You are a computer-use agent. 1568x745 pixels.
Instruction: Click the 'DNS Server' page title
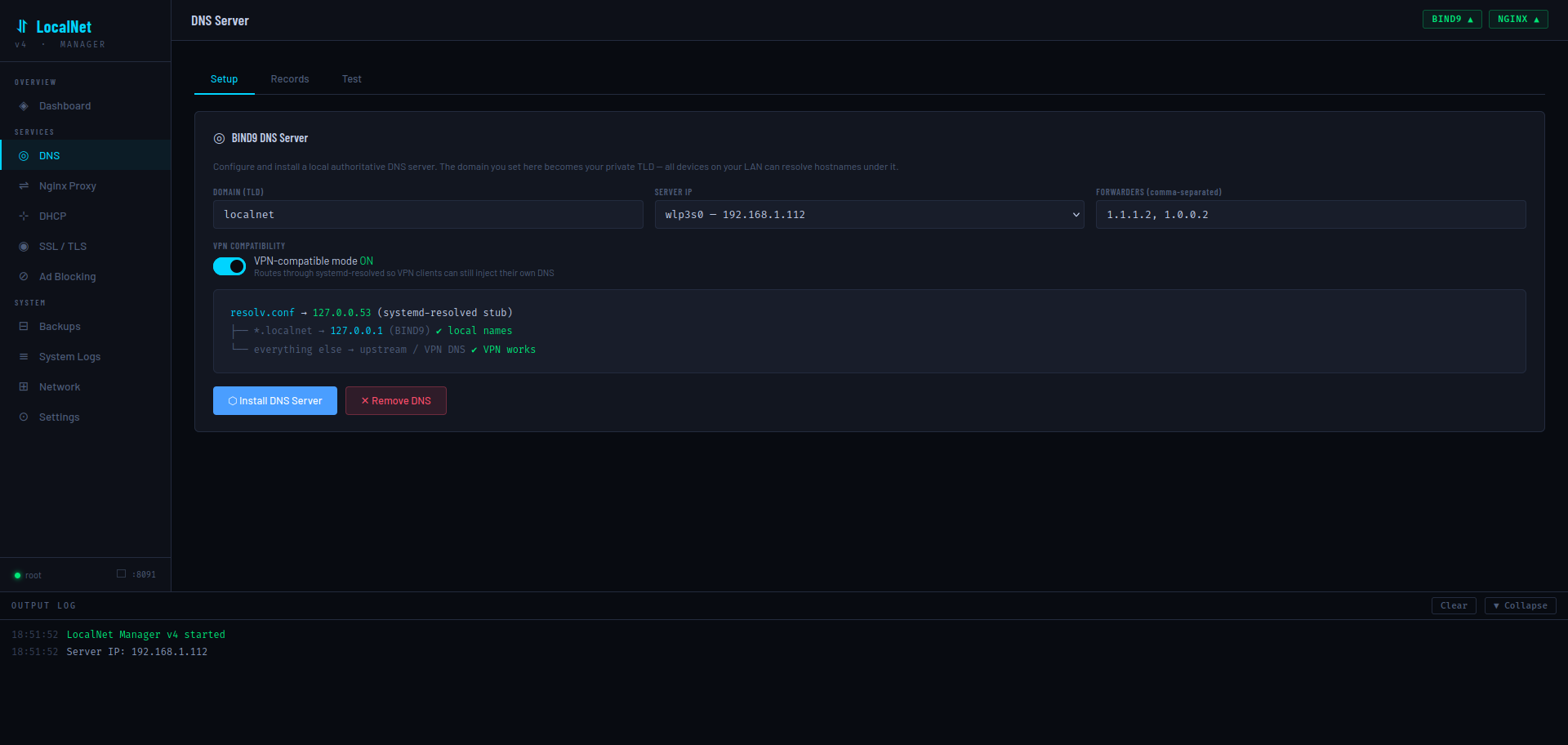[x=220, y=20]
